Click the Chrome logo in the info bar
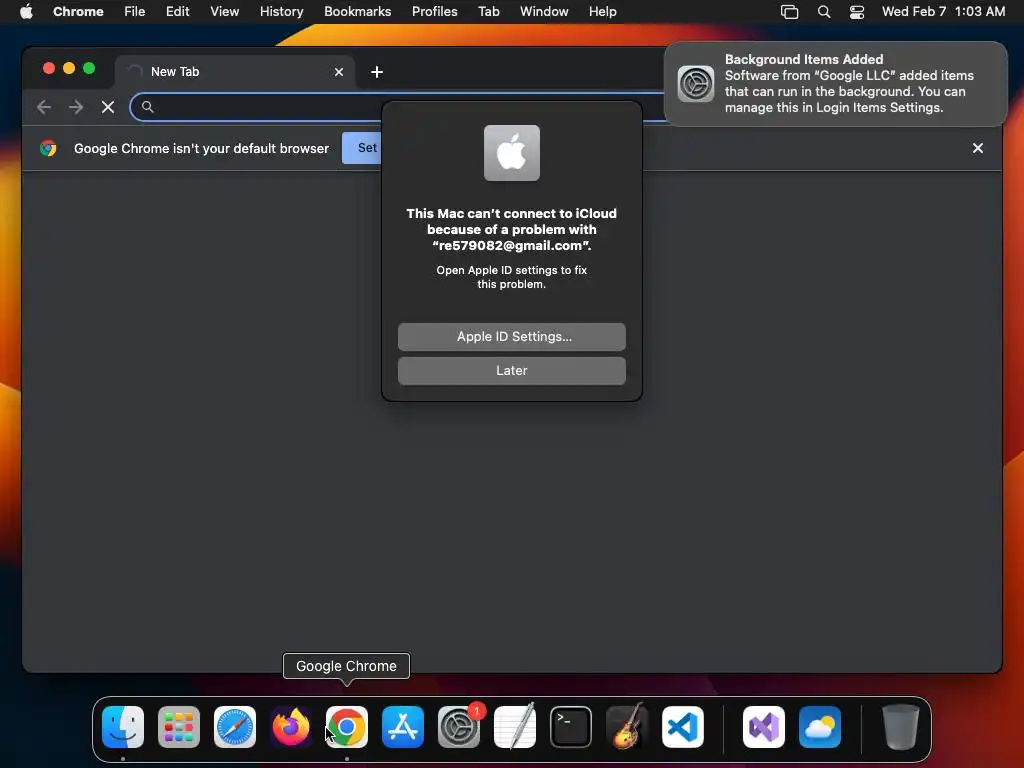The width and height of the screenshot is (1024, 768). tap(48, 148)
